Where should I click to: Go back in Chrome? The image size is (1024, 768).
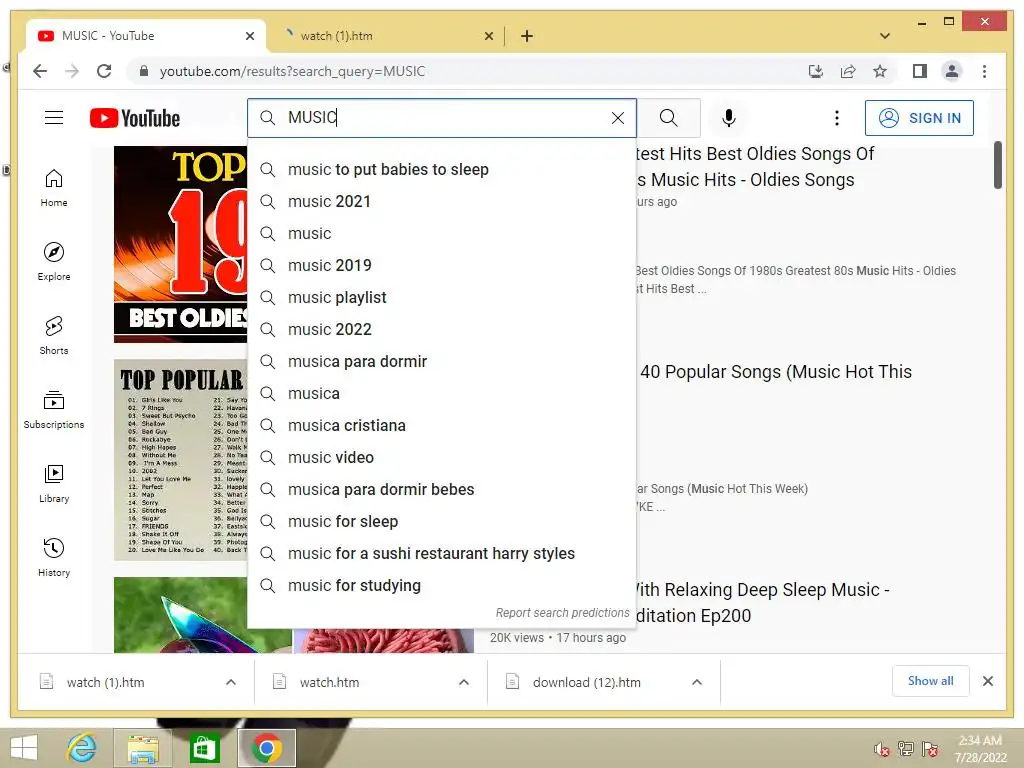tap(40, 71)
